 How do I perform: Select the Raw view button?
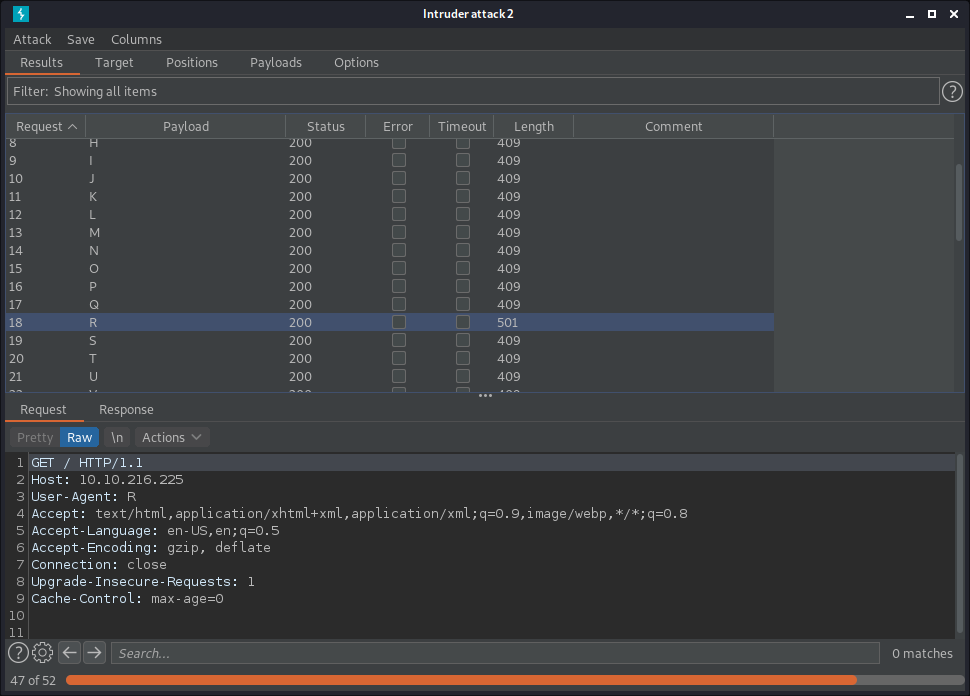(x=80, y=437)
